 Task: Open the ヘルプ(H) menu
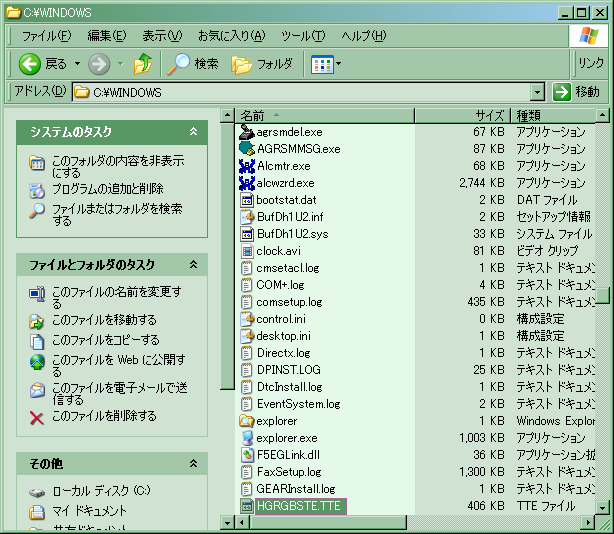(364, 36)
